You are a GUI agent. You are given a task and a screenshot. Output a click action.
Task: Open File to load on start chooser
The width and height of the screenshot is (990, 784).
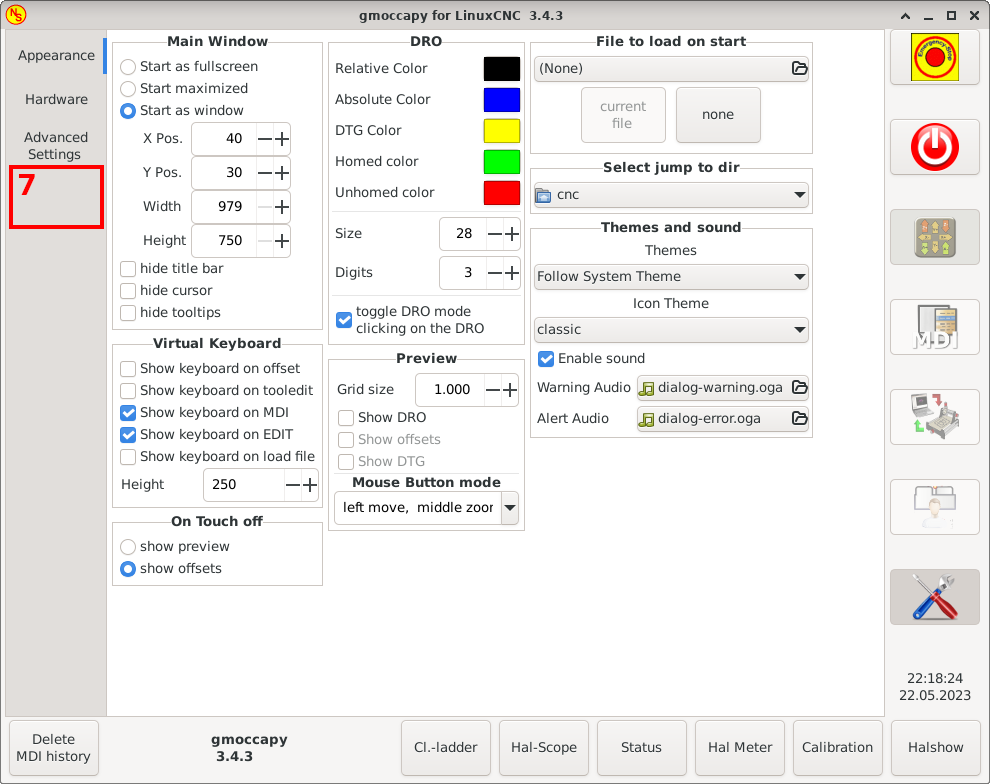tap(671, 68)
